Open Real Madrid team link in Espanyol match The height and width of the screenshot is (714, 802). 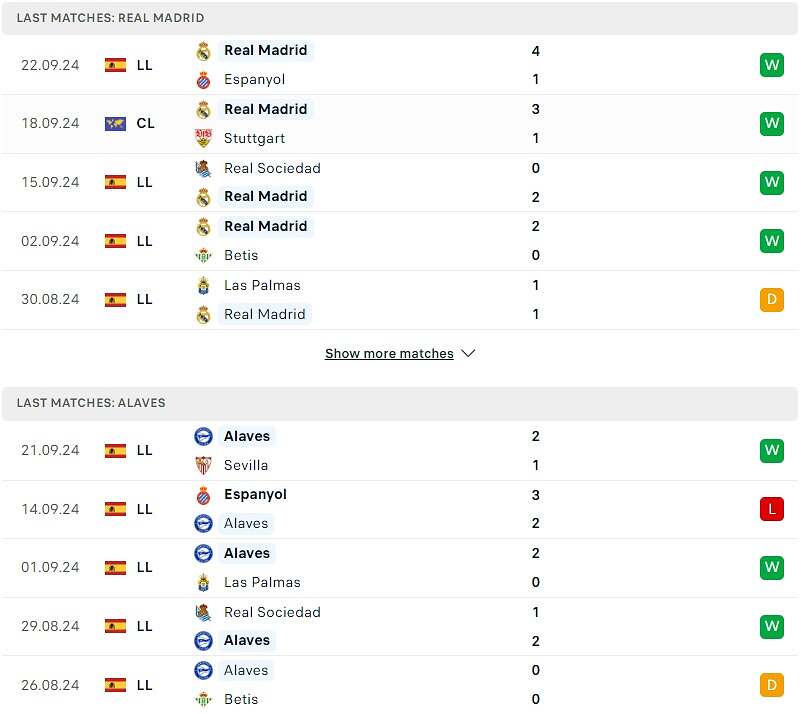coord(265,51)
